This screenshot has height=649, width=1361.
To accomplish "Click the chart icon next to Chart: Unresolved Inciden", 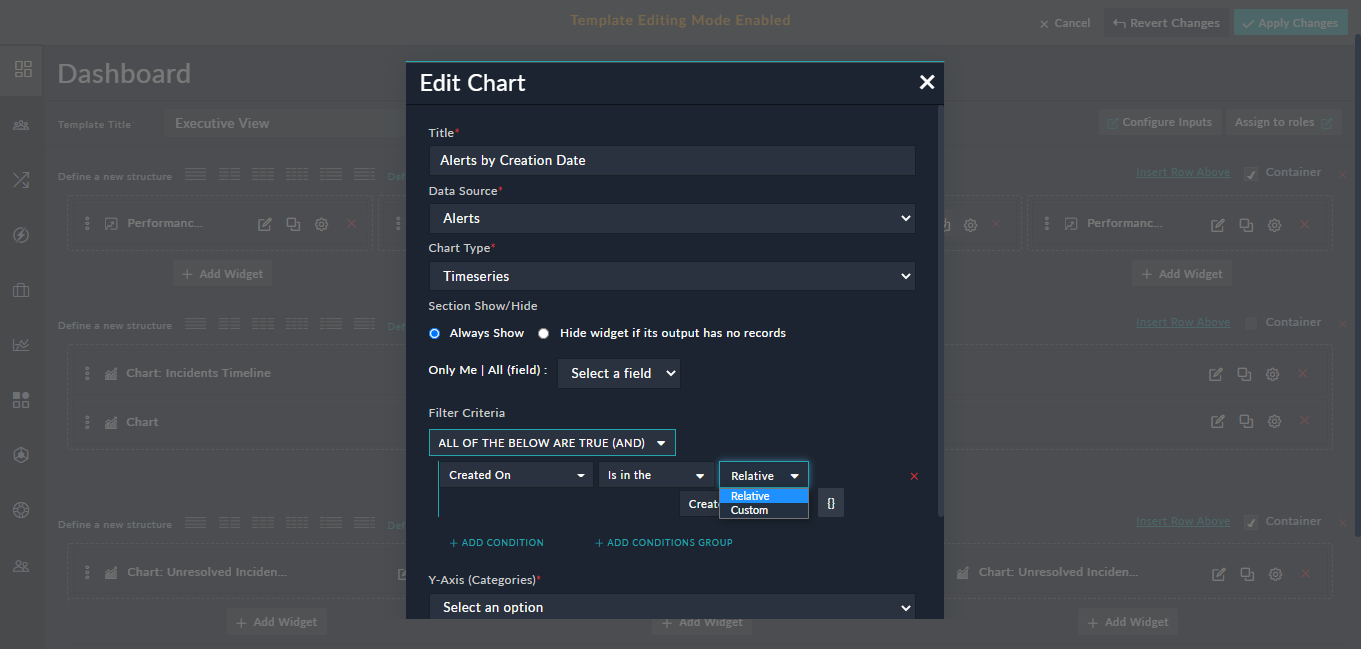I will (962, 572).
